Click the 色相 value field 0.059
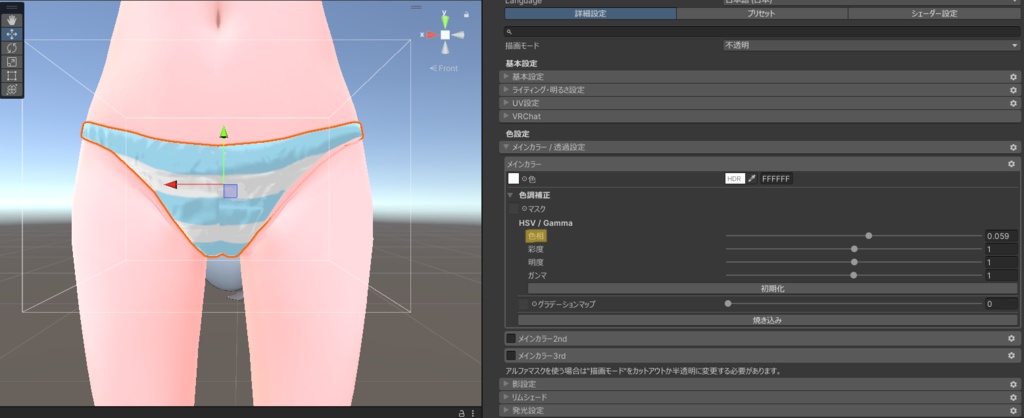Image resolution: width=1024 pixels, height=418 pixels. pos(1000,236)
